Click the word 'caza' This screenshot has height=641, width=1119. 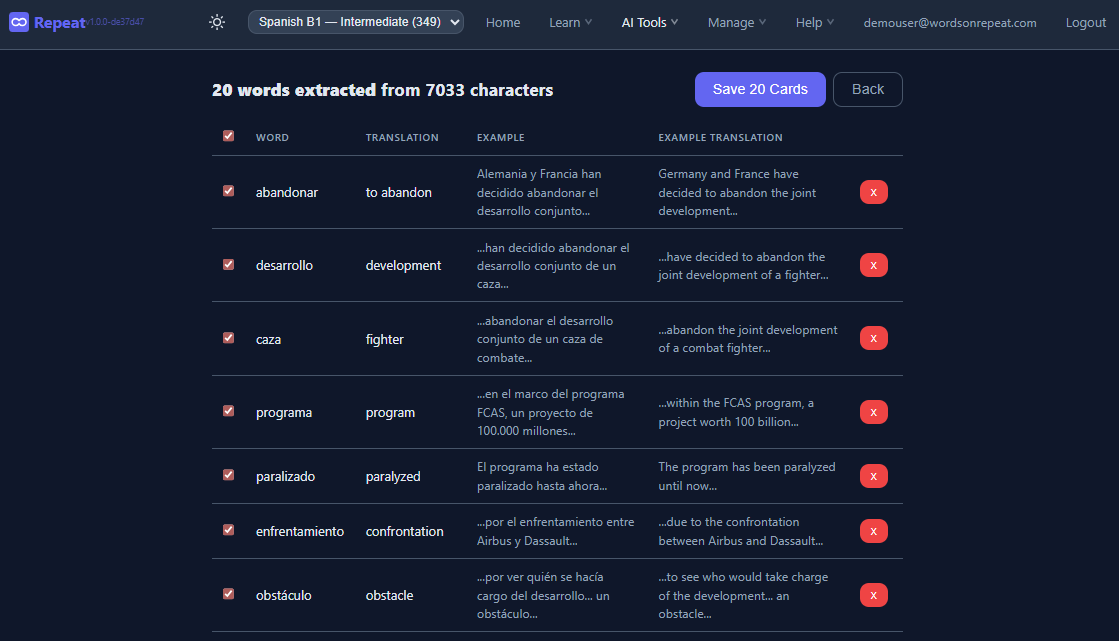tap(268, 339)
